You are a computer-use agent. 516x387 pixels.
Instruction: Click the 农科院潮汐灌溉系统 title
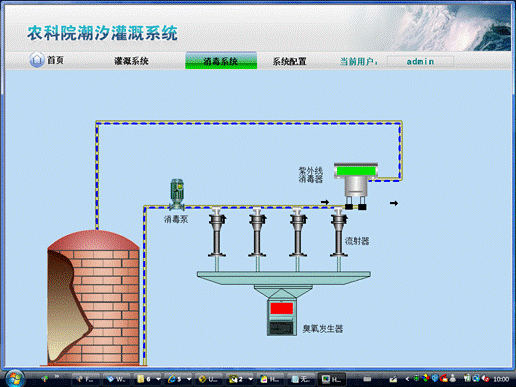coord(102,33)
